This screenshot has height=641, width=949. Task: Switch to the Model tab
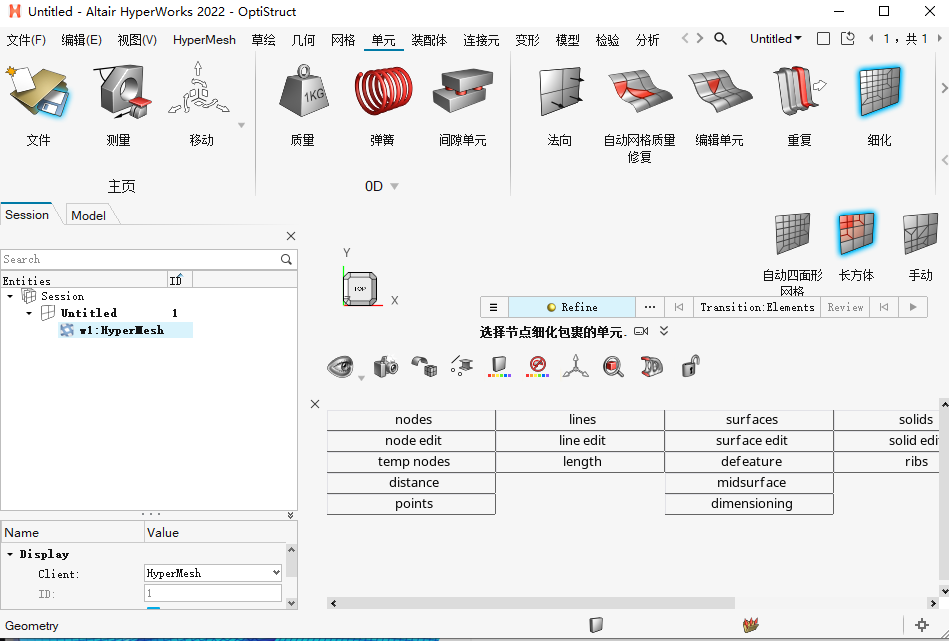[x=89, y=214]
